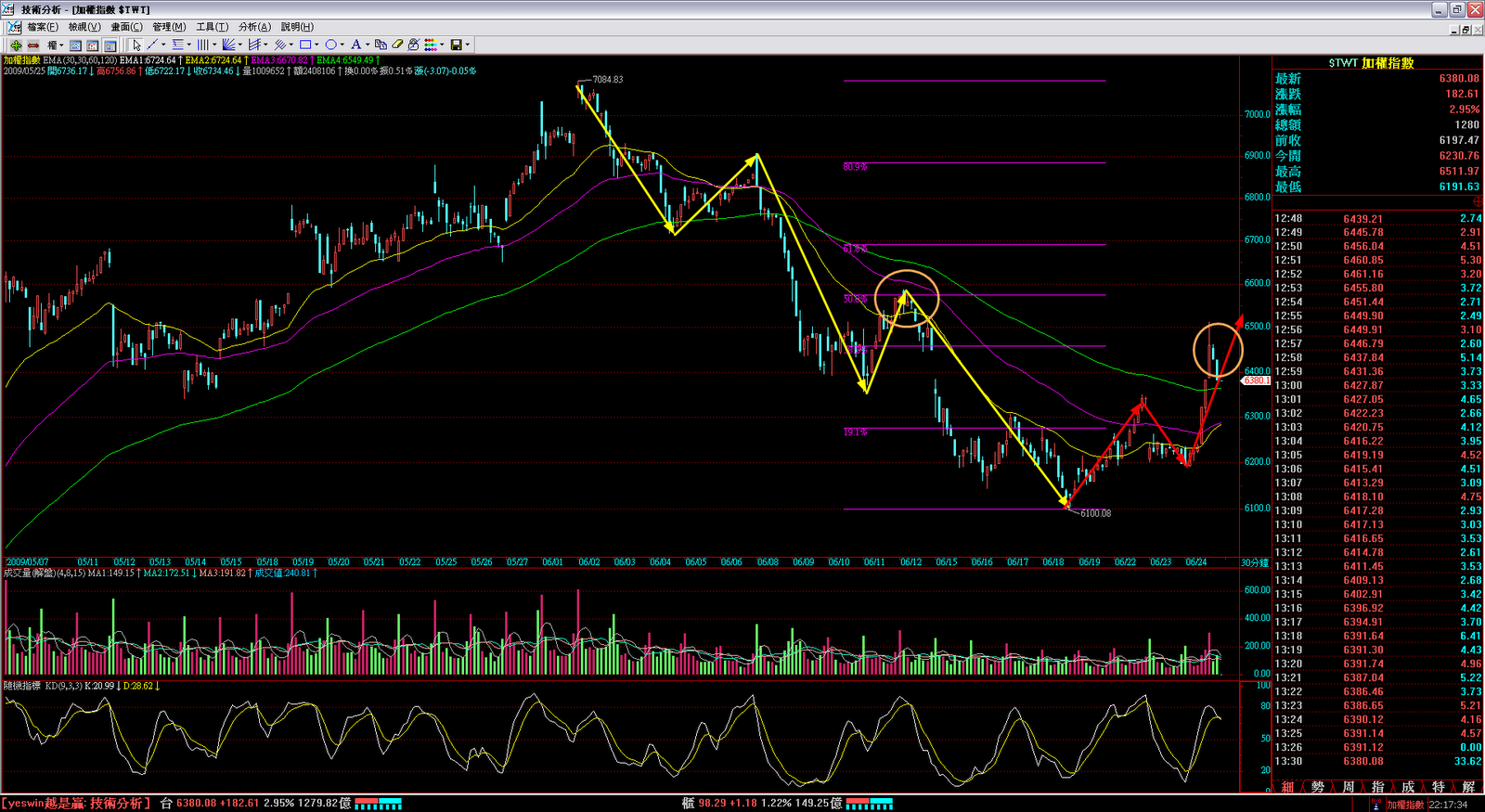The width and height of the screenshot is (1485, 812).
Task: Switch to the 指 tab
Action: [x=1377, y=787]
